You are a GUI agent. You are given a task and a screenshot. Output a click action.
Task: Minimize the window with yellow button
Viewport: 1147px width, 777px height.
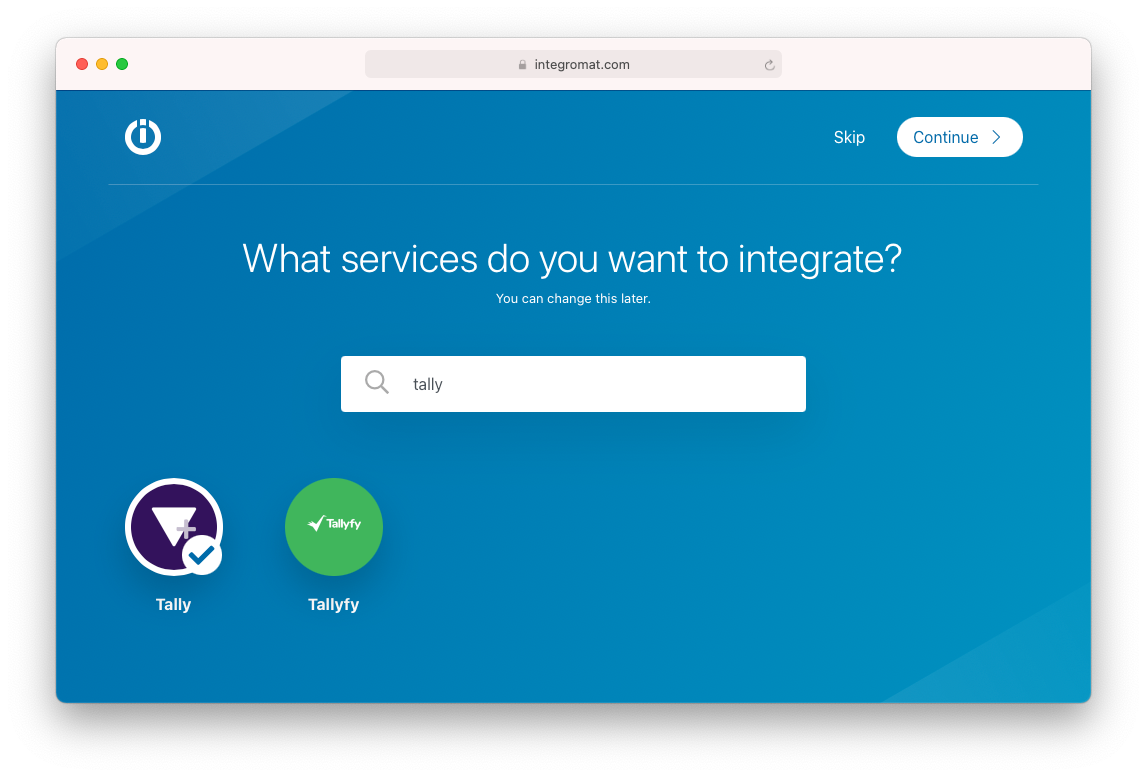(x=102, y=64)
